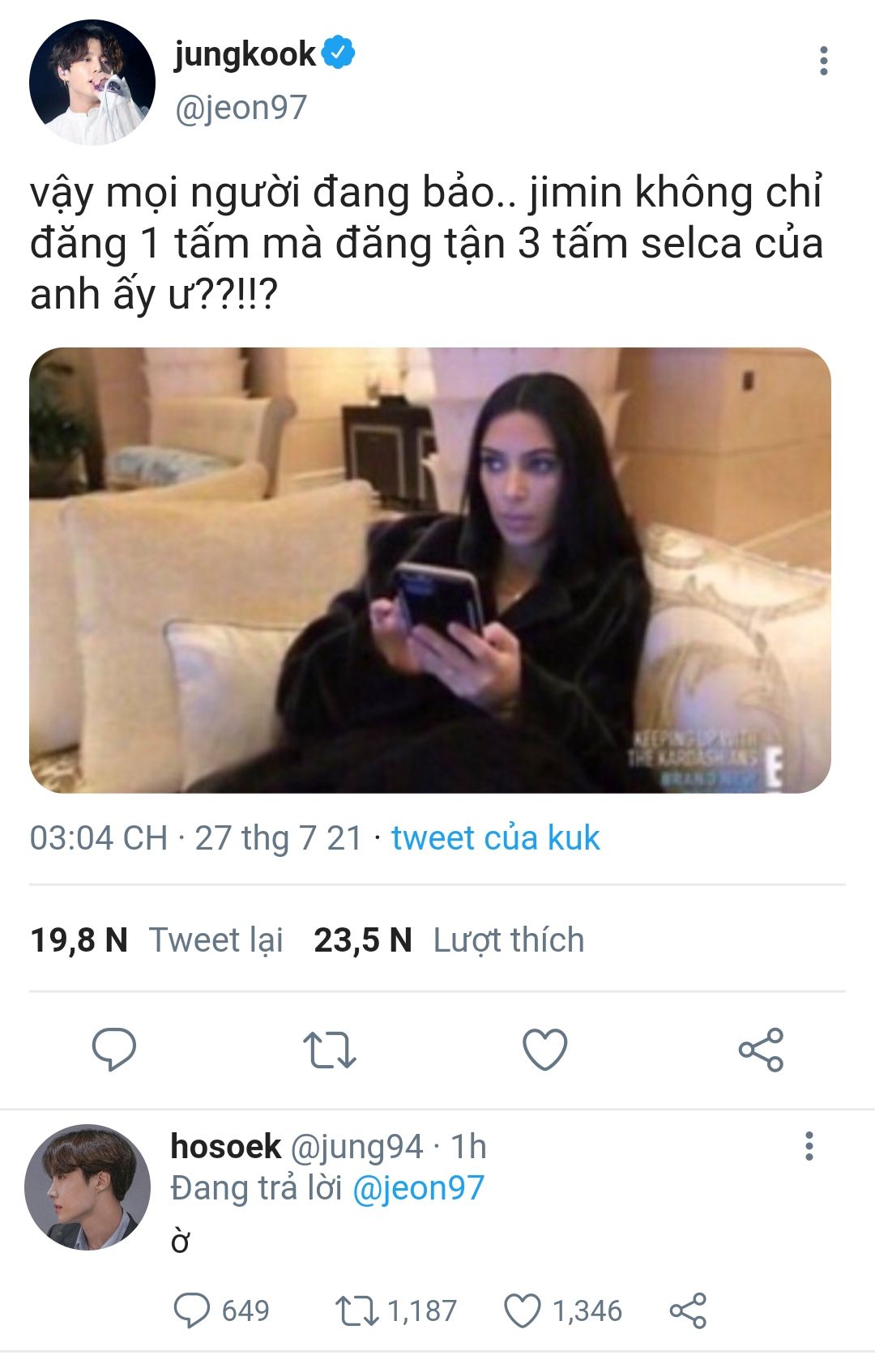
Task: Open the 'tweet của kuk' source link
Action: tap(495, 837)
